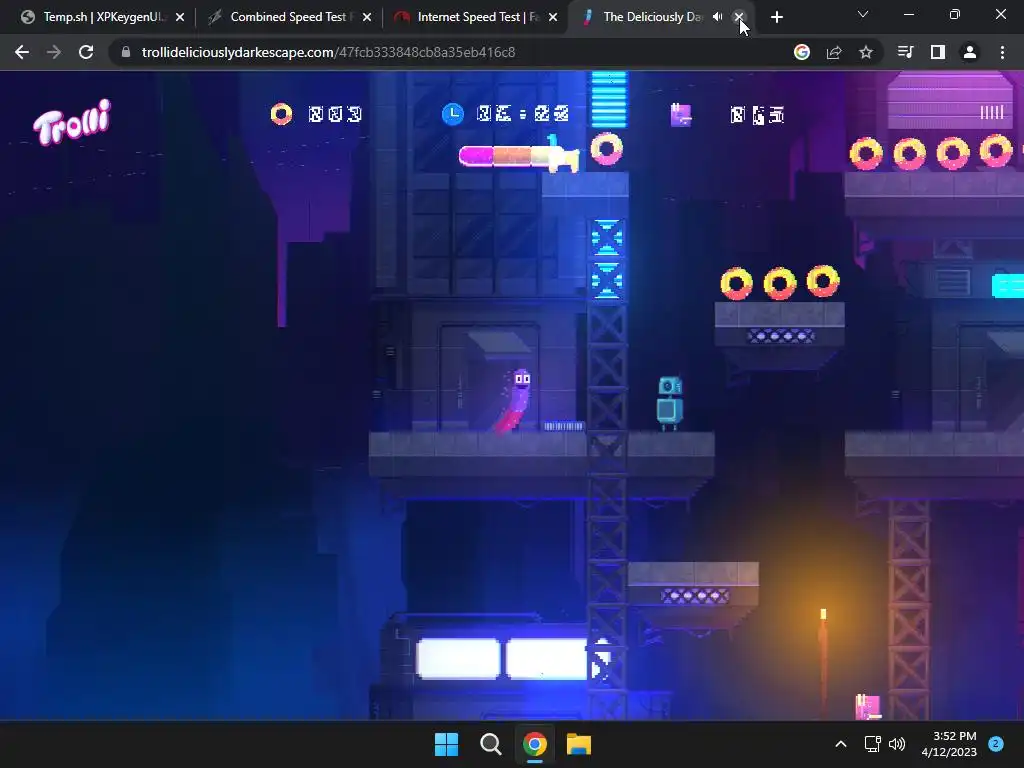This screenshot has width=1024, height=768.
Task: Click the Trolli logo in game
Action: coord(72,121)
